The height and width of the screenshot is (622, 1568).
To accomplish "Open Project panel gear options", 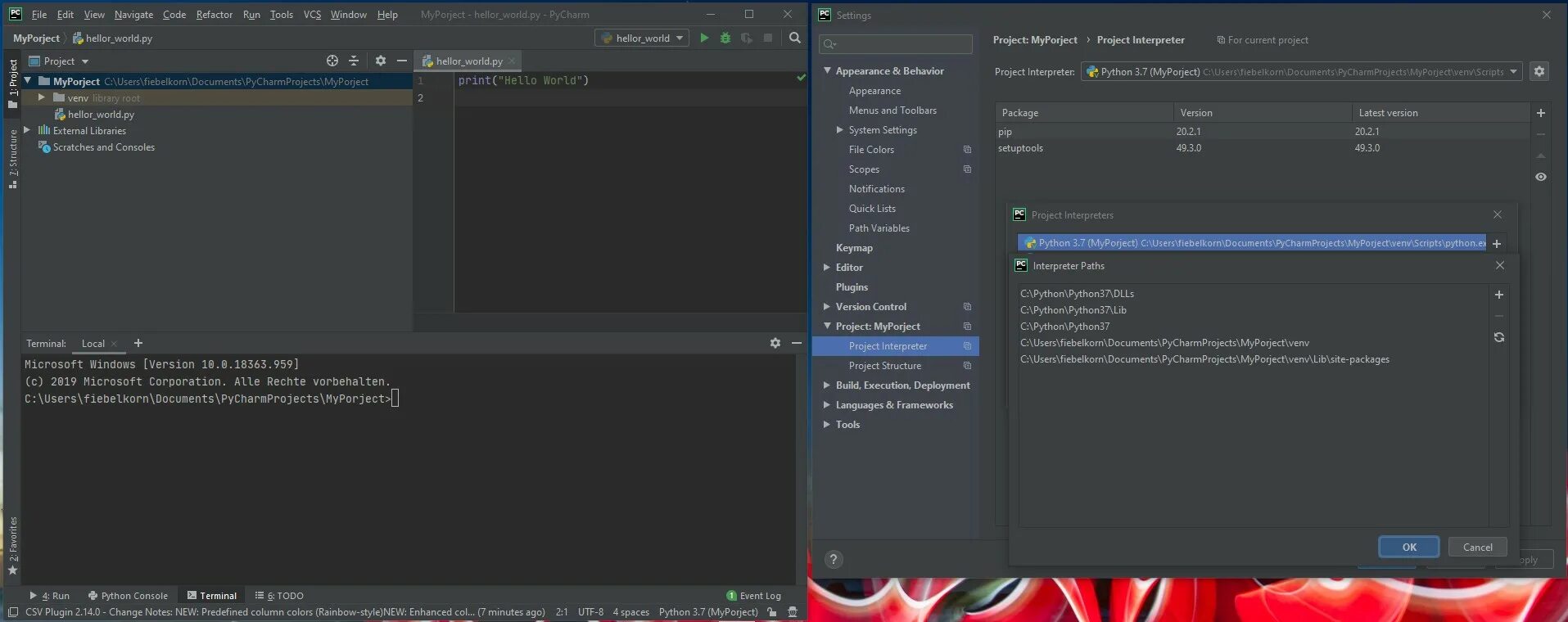I will coord(380,61).
